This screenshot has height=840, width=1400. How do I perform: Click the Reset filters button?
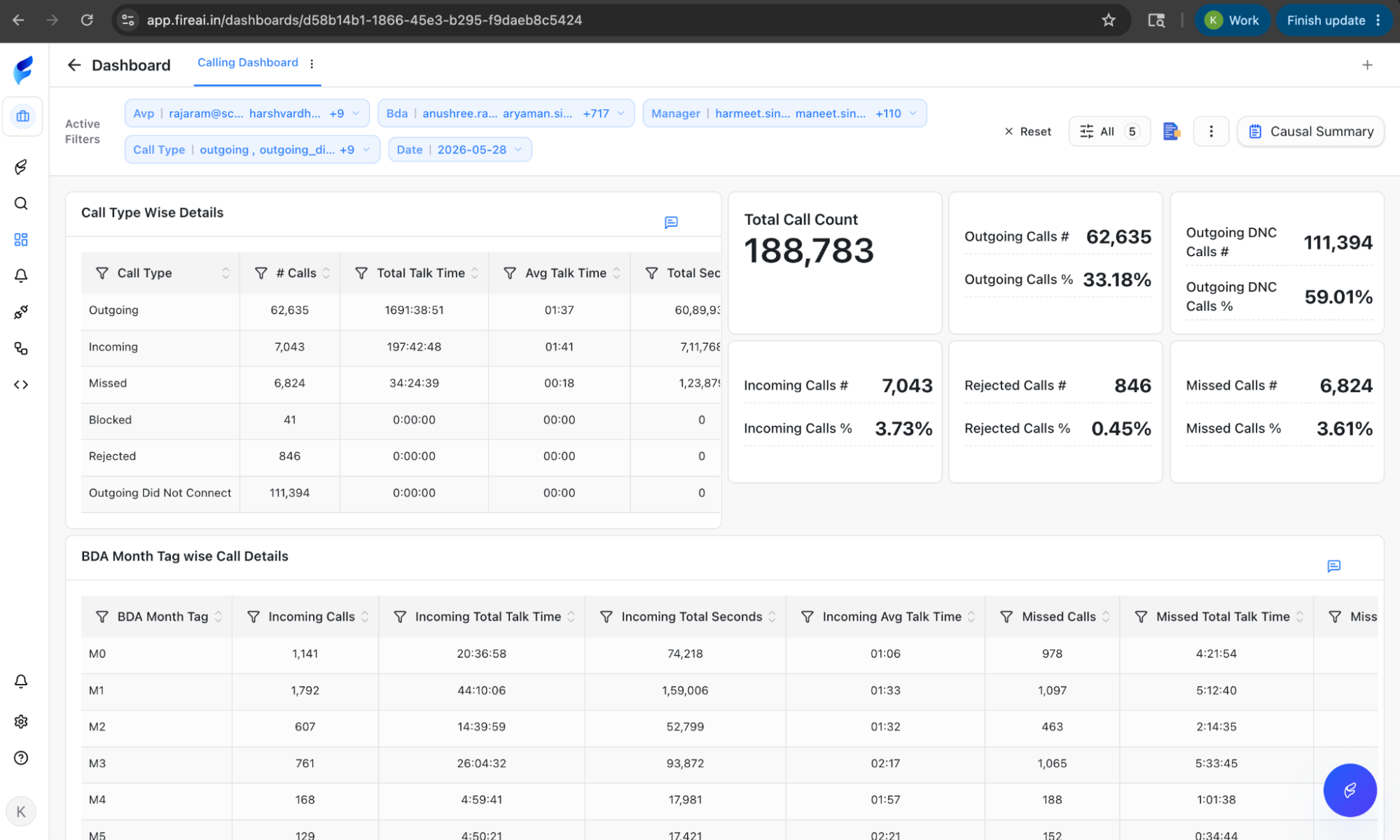pyautogui.click(x=1028, y=132)
